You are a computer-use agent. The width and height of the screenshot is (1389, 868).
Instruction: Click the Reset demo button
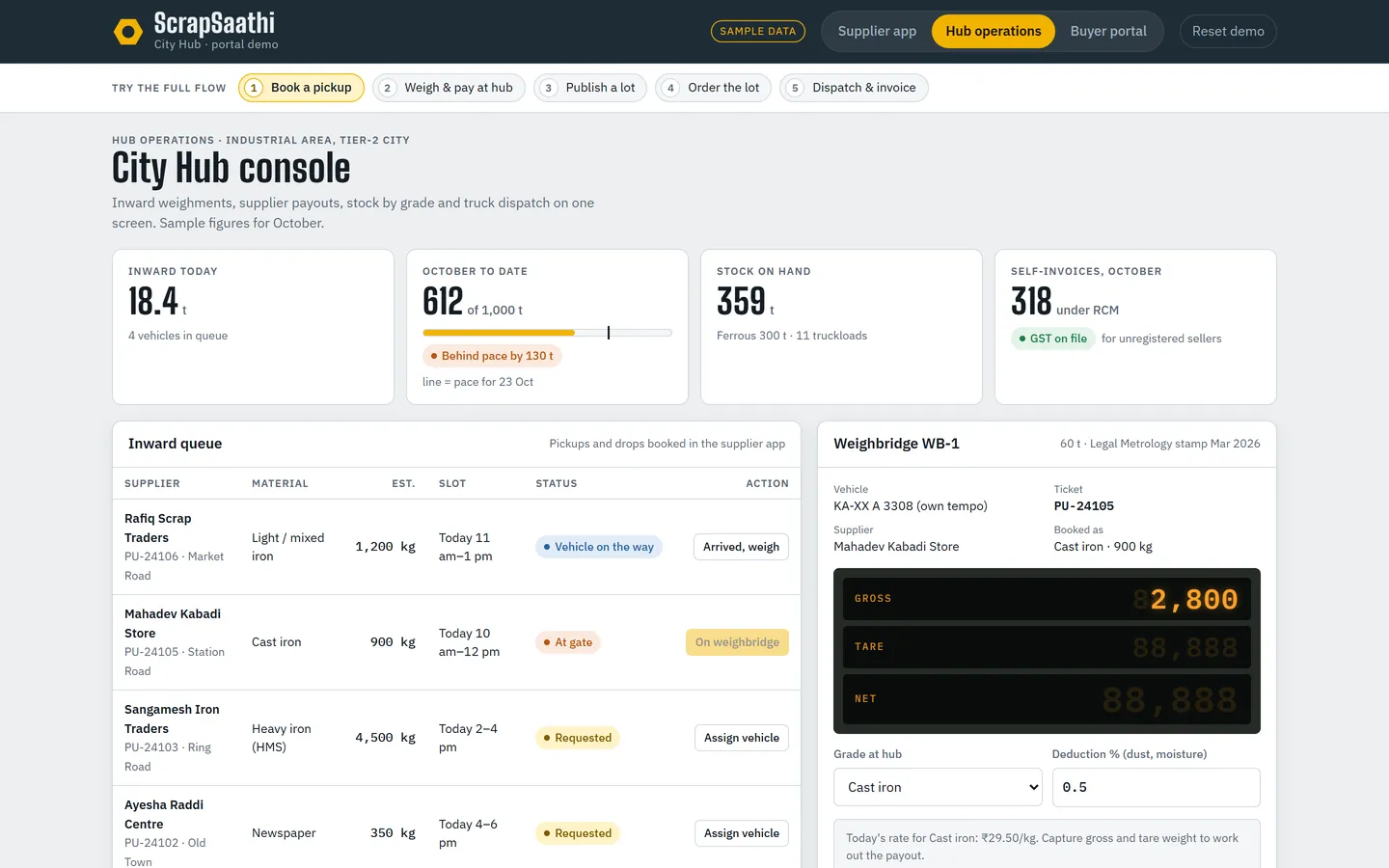(1228, 31)
